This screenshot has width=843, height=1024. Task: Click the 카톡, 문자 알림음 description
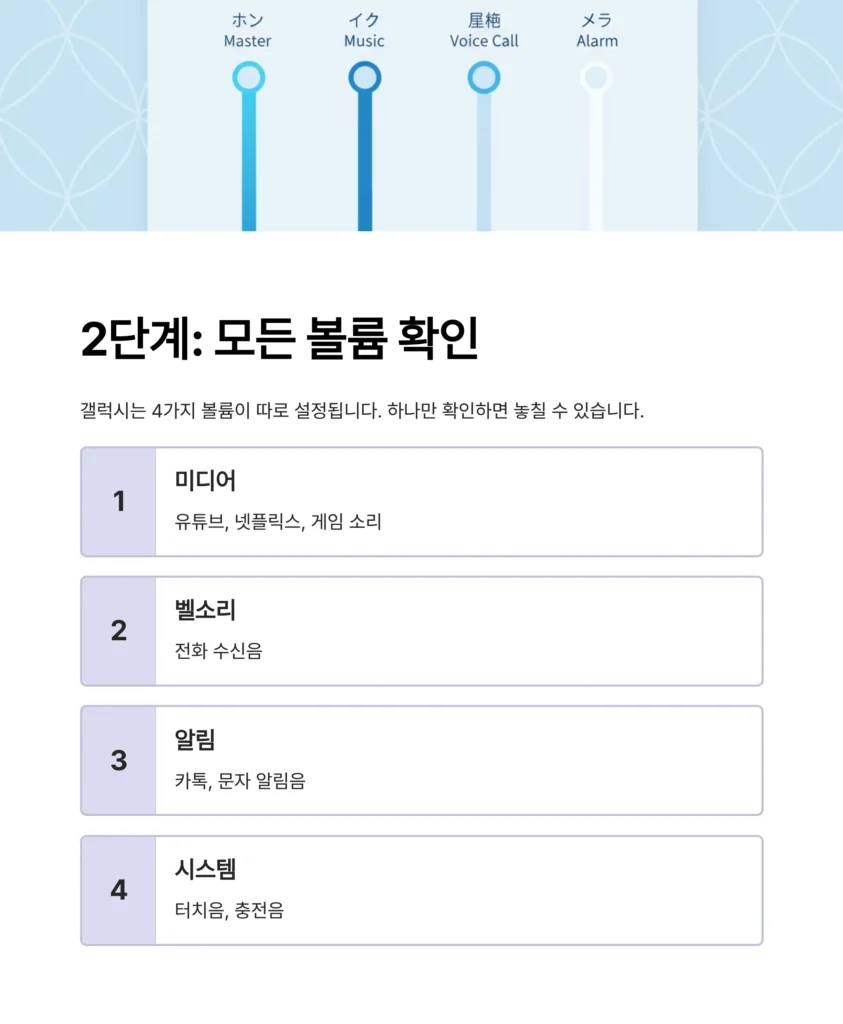pos(240,781)
